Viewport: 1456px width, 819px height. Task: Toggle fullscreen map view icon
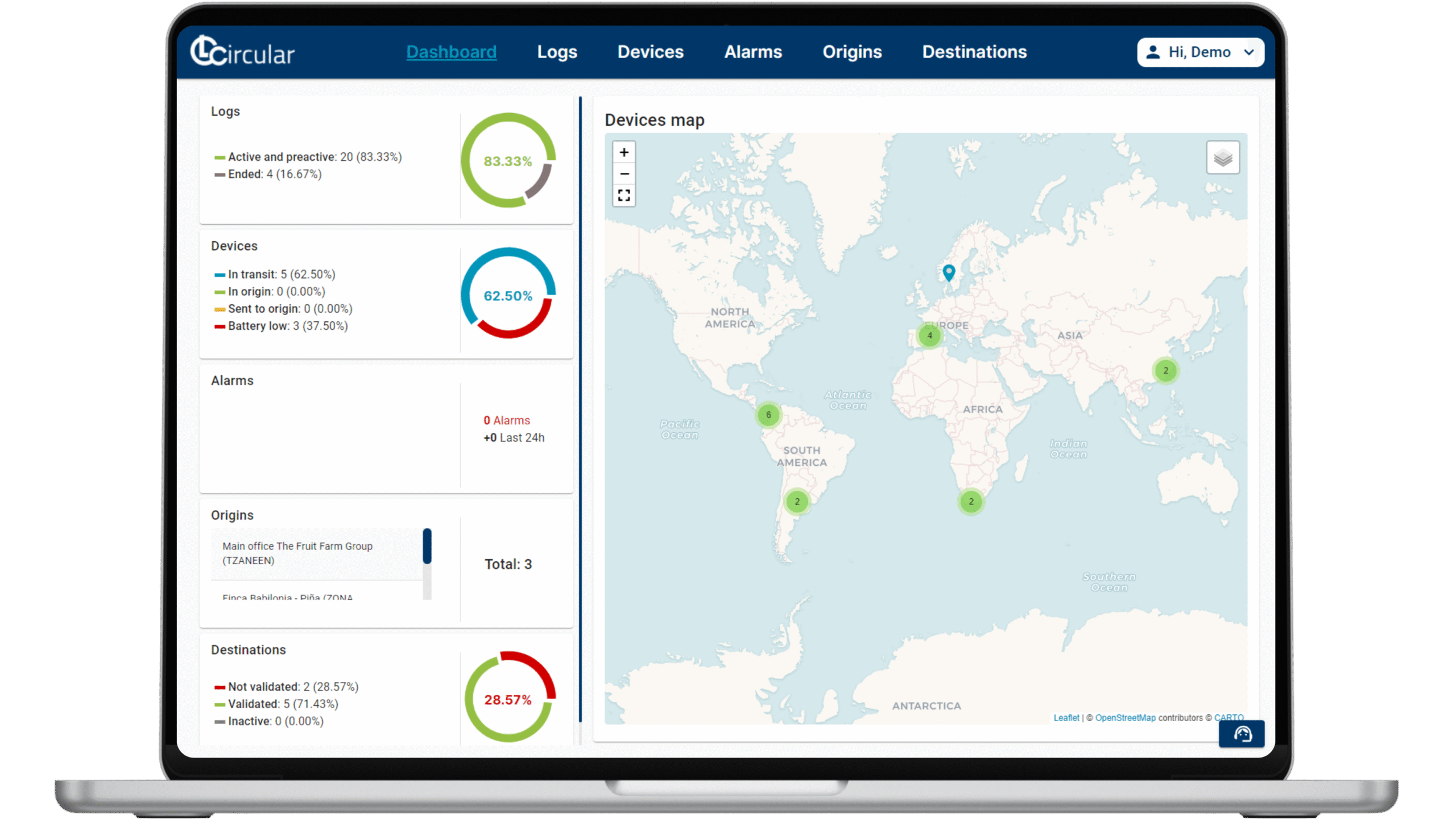(x=624, y=196)
